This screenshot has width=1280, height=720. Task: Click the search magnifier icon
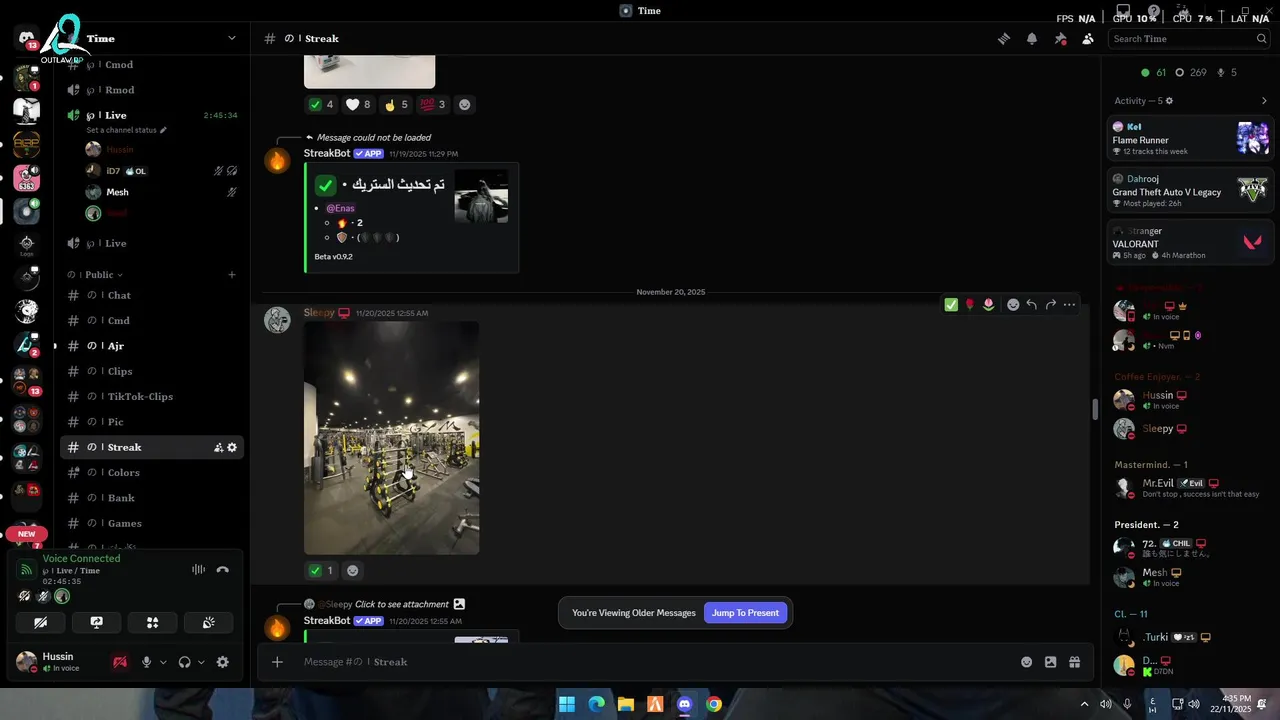1261,38
